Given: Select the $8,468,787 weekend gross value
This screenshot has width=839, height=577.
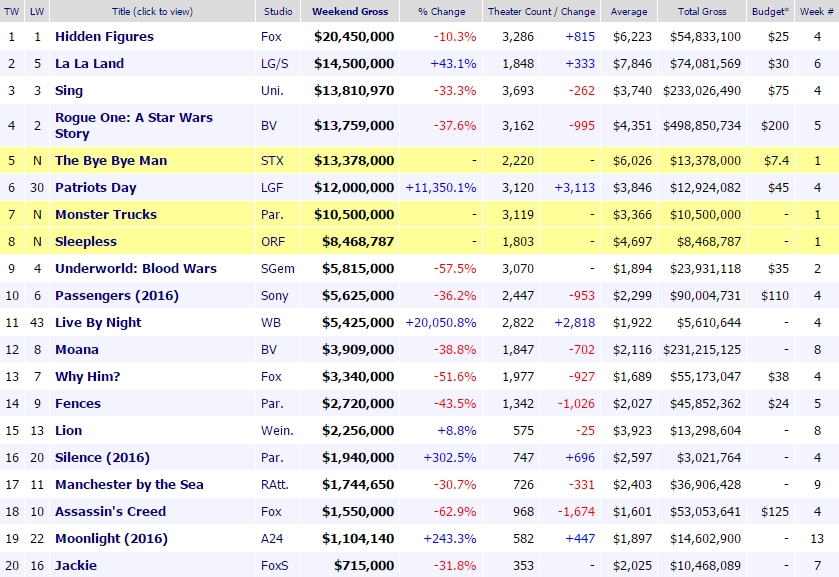Looking at the screenshot, I should [358, 241].
